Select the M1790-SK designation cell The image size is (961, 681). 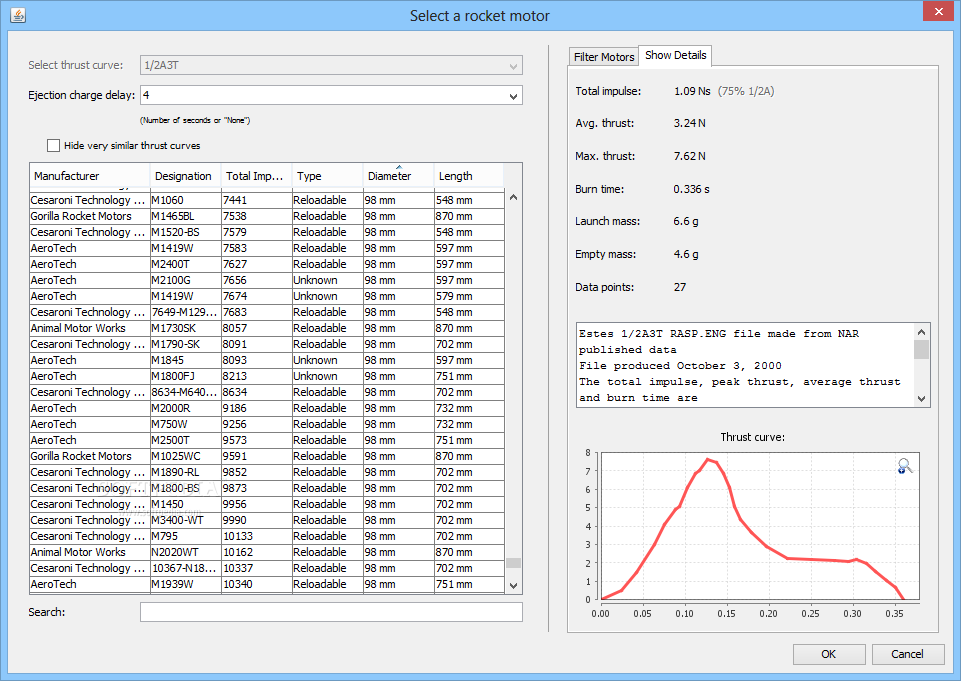click(186, 344)
